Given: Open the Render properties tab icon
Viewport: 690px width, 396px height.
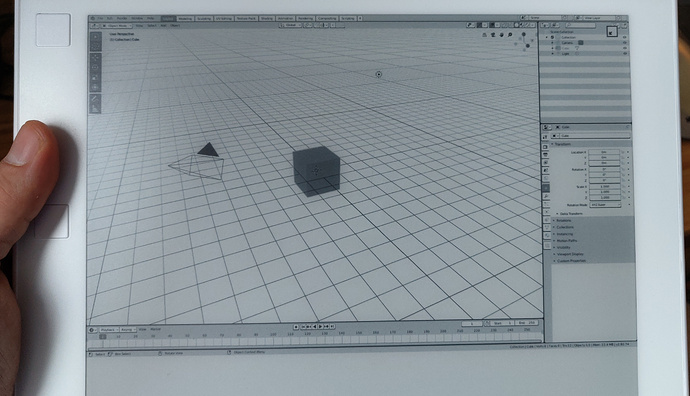Looking at the screenshot, I should [x=546, y=147].
